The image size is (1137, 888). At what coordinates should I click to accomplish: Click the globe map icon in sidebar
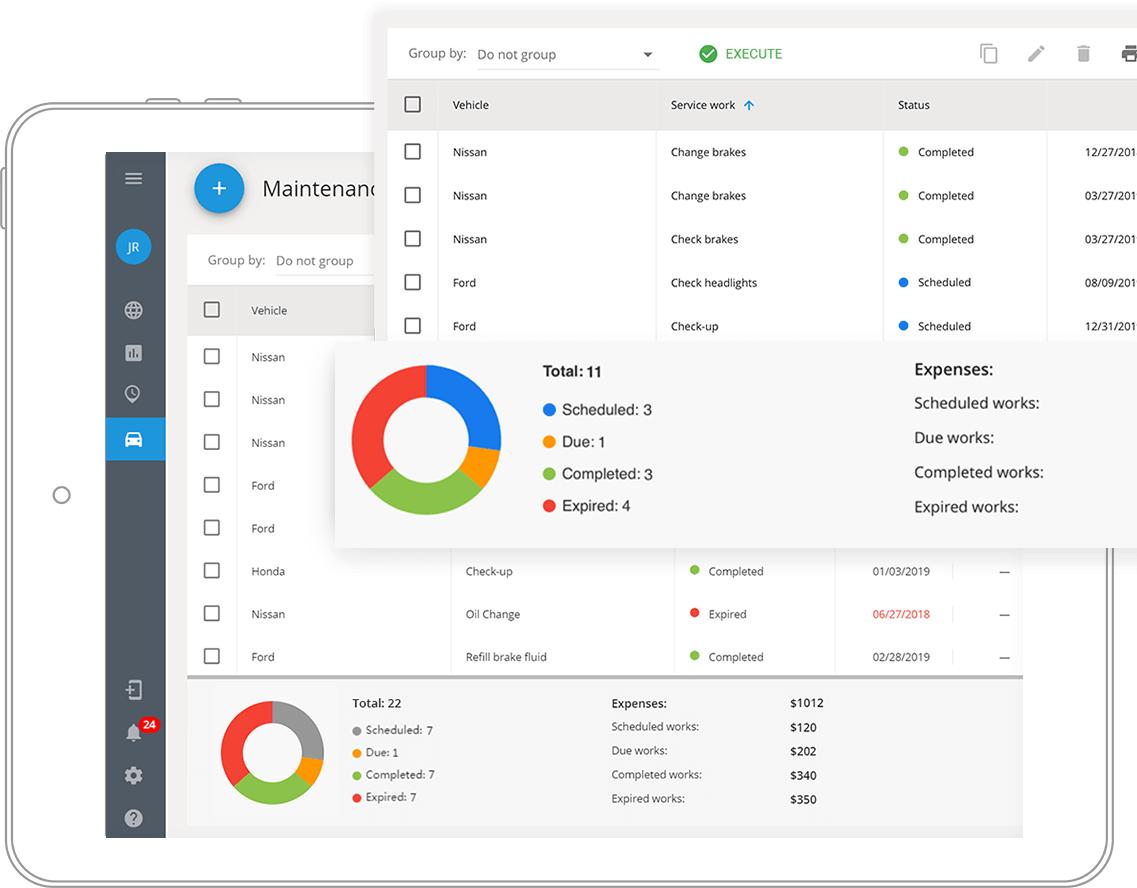click(x=133, y=311)
